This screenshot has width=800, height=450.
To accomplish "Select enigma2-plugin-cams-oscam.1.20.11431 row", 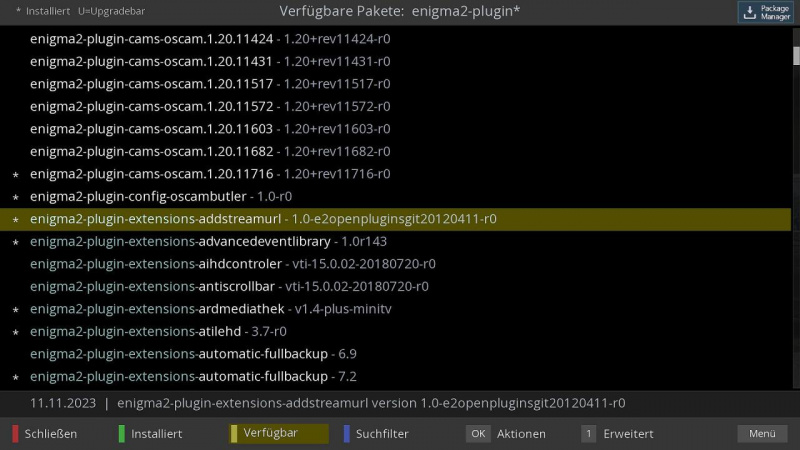I will pos(395,61).
